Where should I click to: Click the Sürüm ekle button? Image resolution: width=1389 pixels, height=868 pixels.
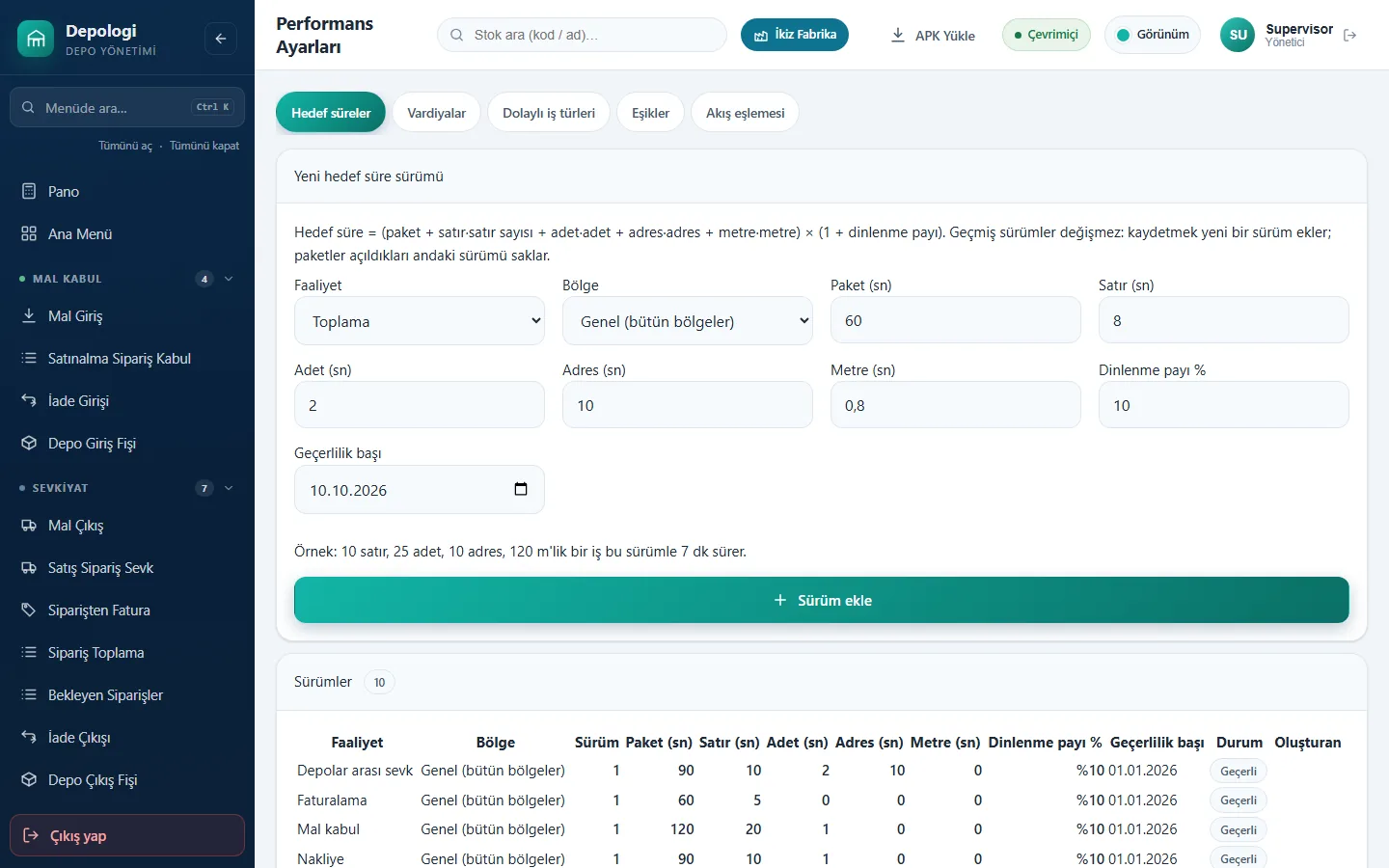click(x=822, y=600)
